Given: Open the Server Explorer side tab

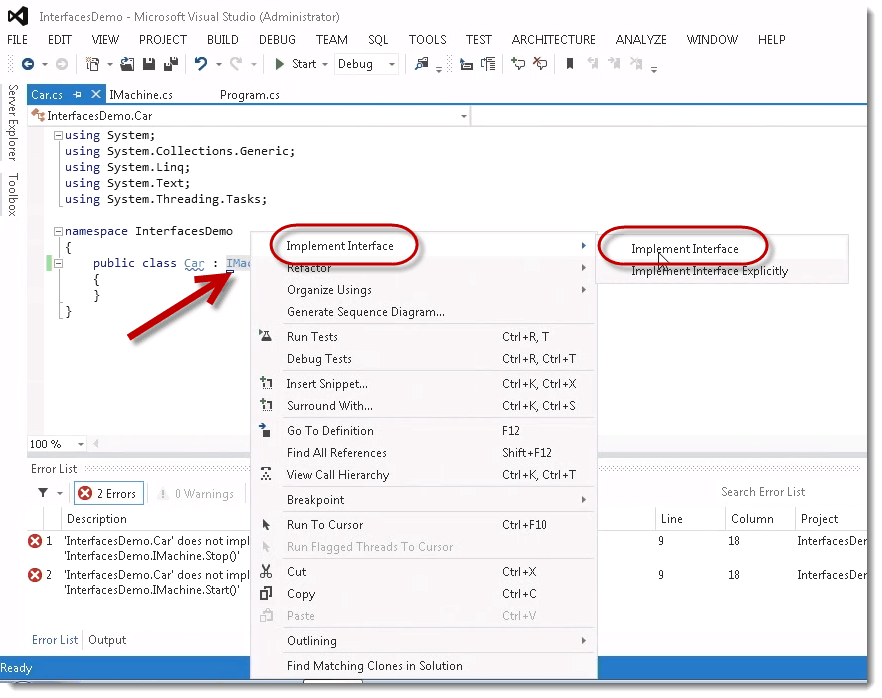Looking at the screenshot, I should coord(13,123).
